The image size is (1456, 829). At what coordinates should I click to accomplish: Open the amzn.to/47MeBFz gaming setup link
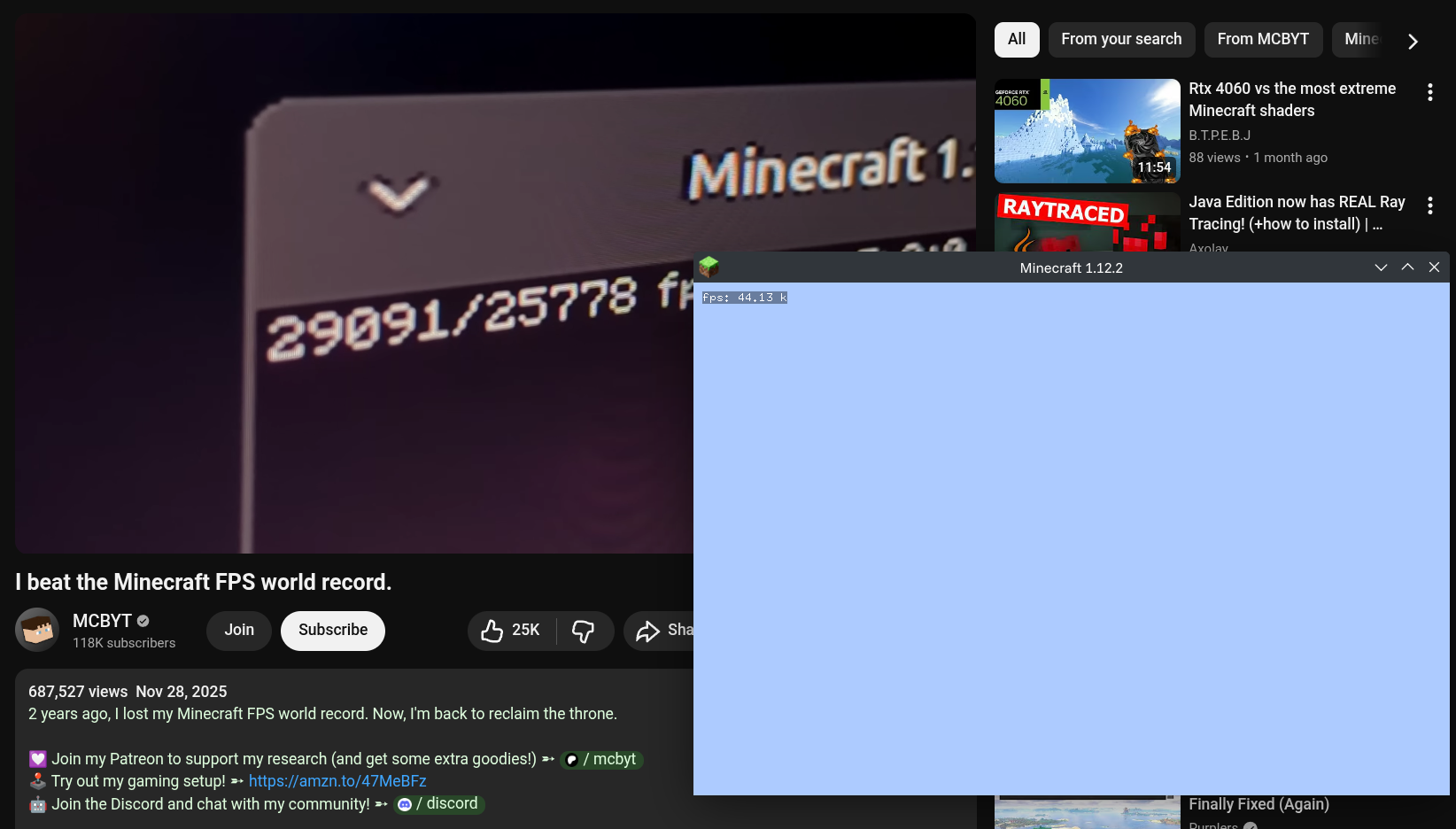coord(337,781)
